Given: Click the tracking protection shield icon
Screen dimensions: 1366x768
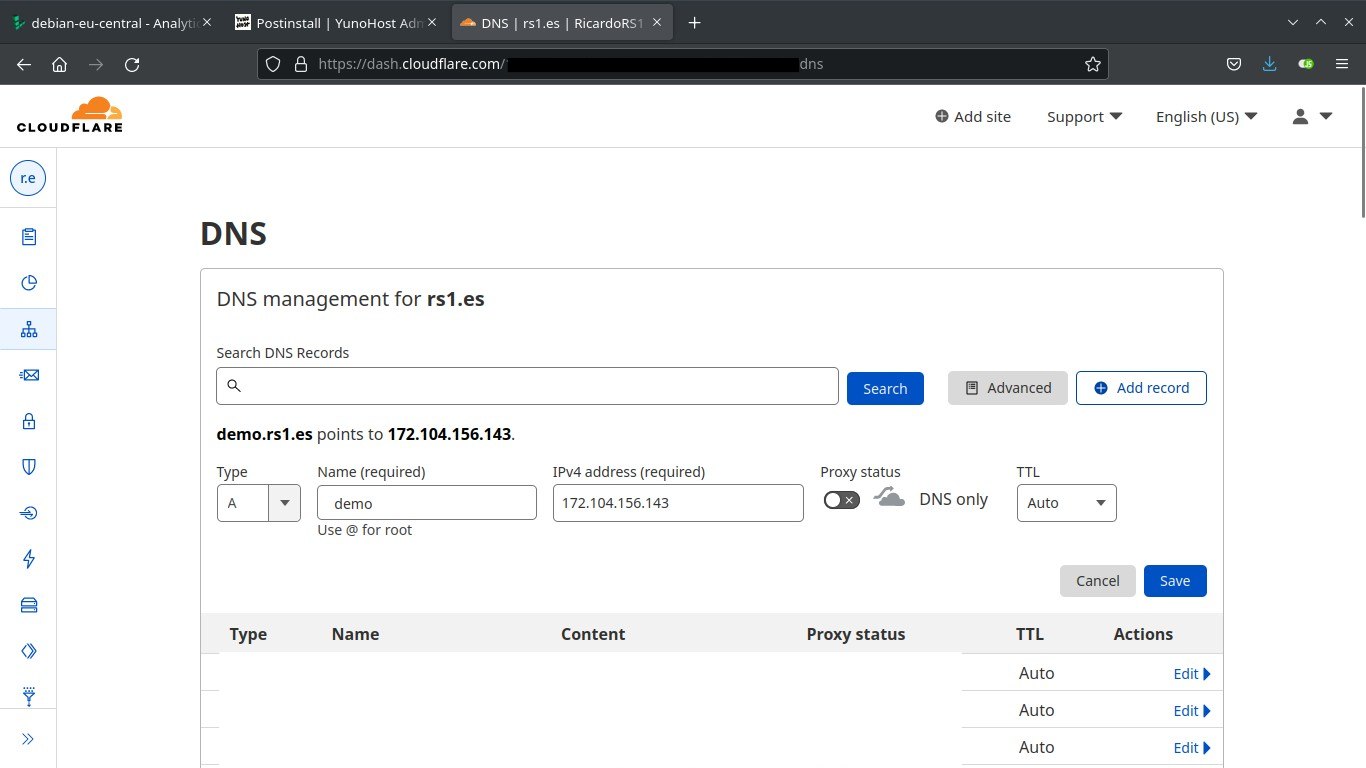Looking at the screenshot, I should coord(273,64).
